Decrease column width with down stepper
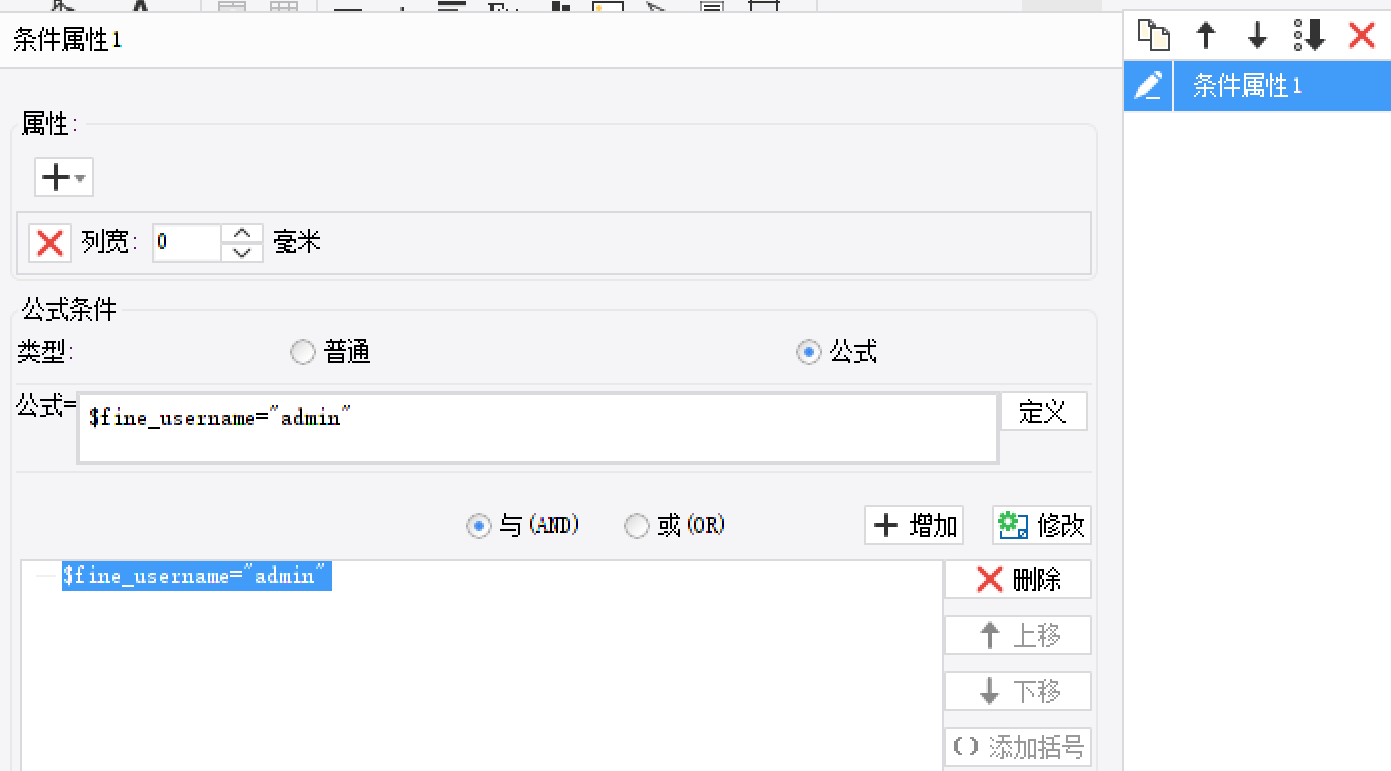Viewport: 1391px width, 771px height. (242, 252)
